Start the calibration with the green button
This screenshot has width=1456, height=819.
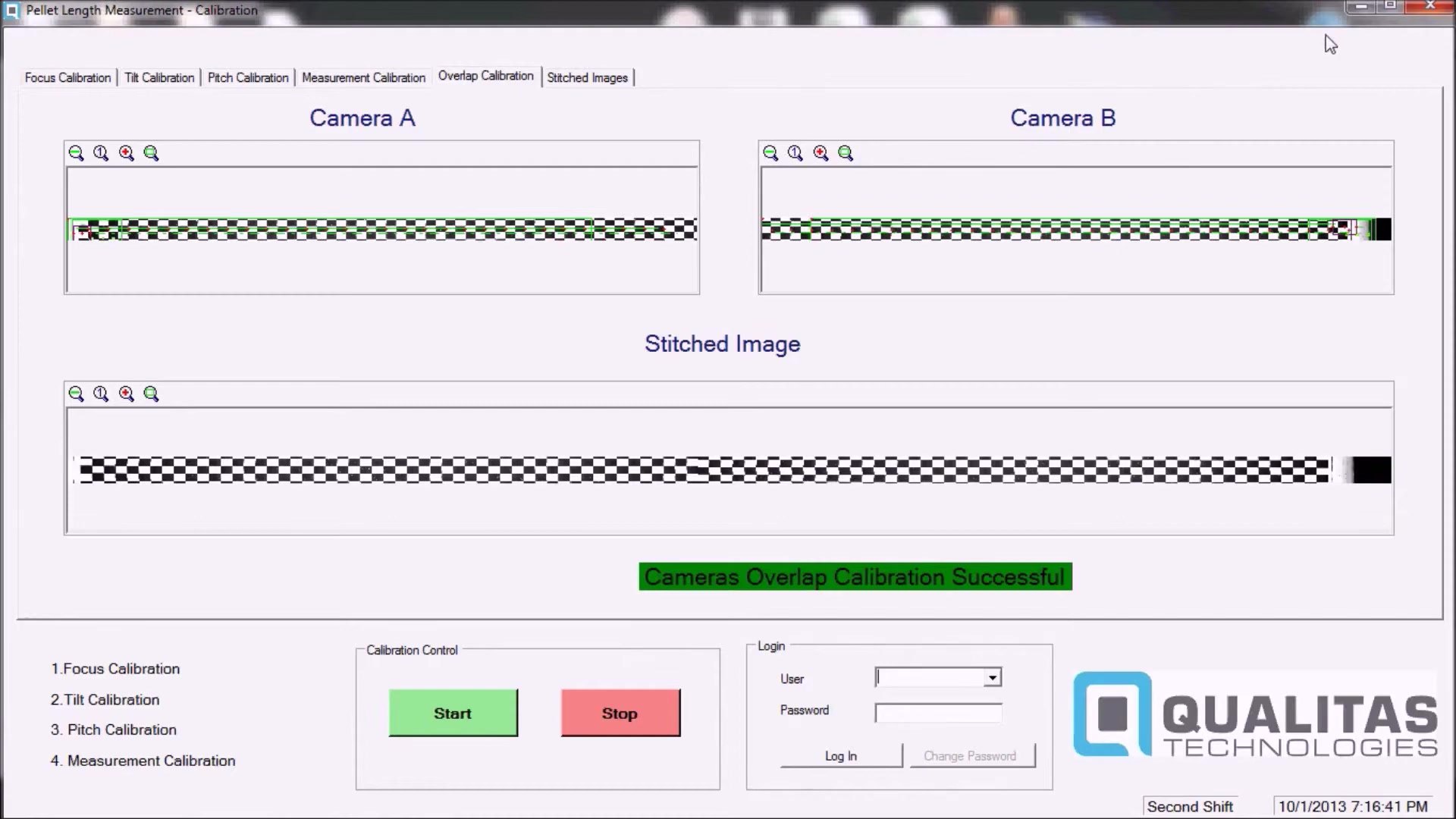pyautogui.click(x=453, y=713)
